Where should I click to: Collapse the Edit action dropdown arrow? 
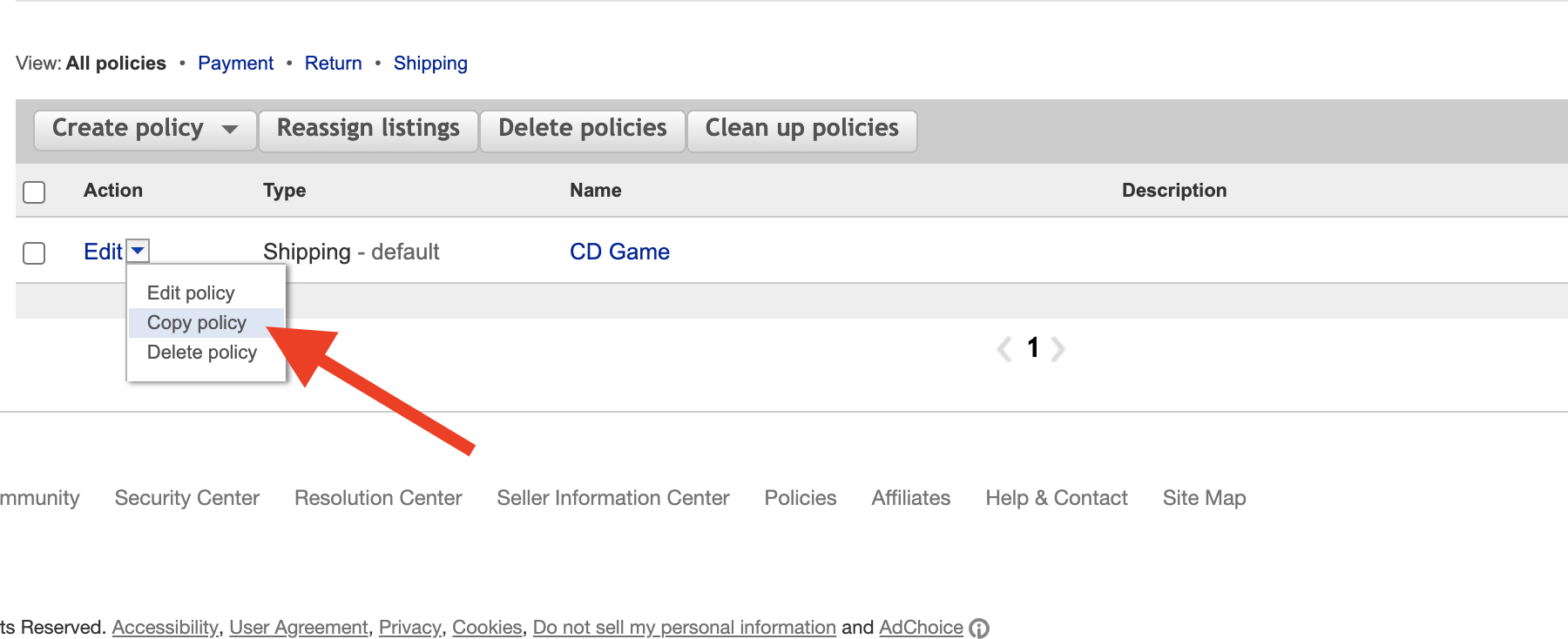pos(138,251)
